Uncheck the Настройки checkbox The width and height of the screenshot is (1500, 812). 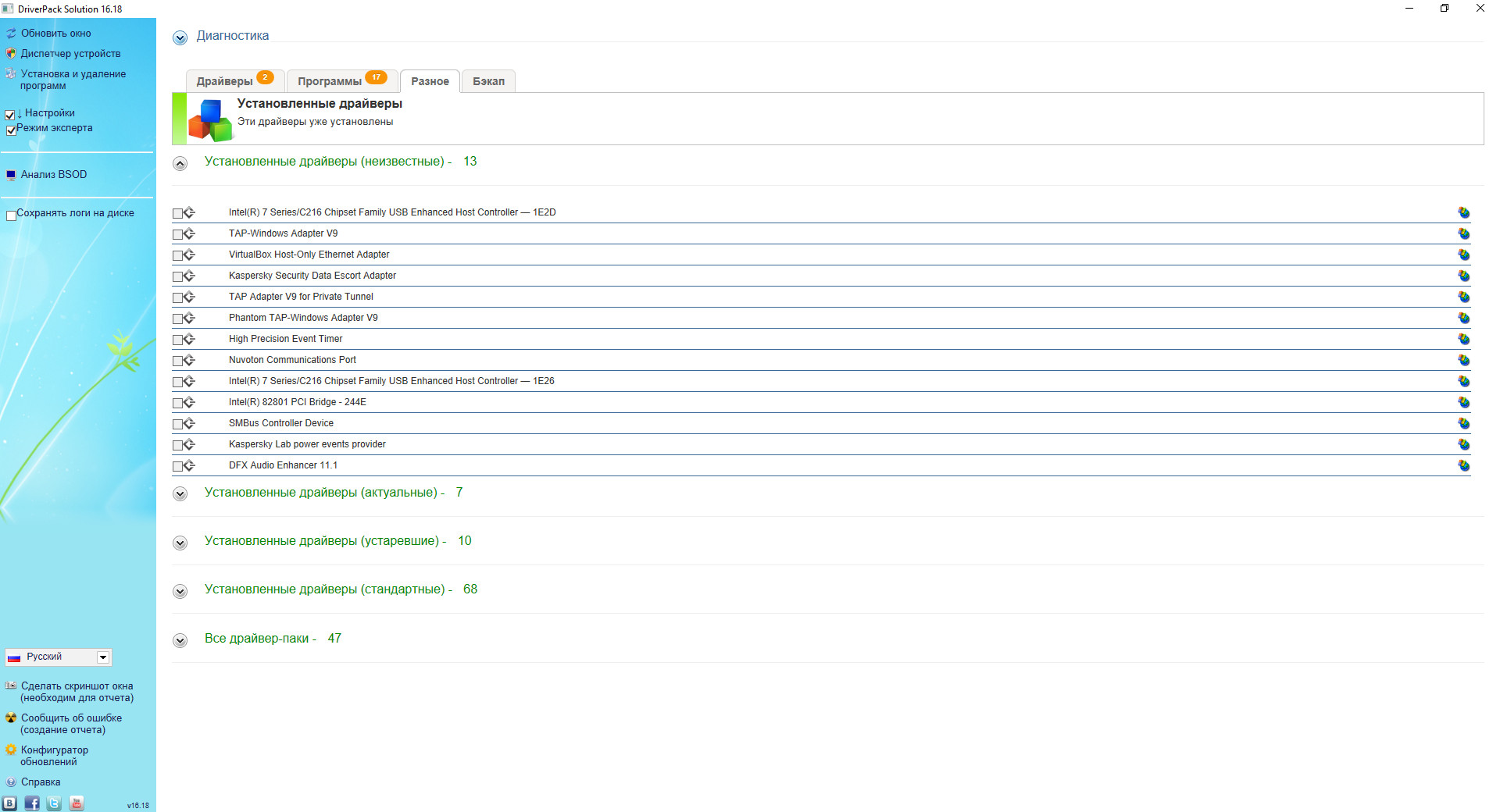point(10,116)
